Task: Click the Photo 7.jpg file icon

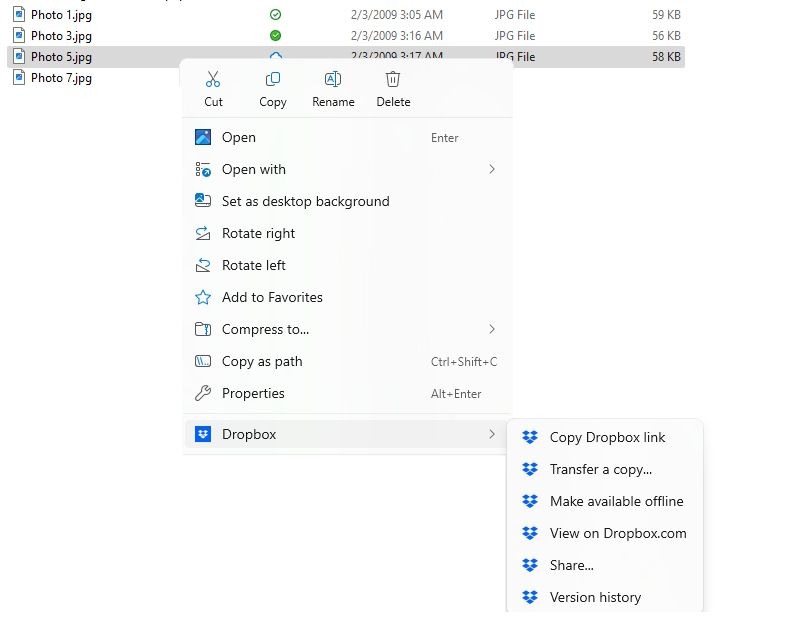Action: pos(19,78)
